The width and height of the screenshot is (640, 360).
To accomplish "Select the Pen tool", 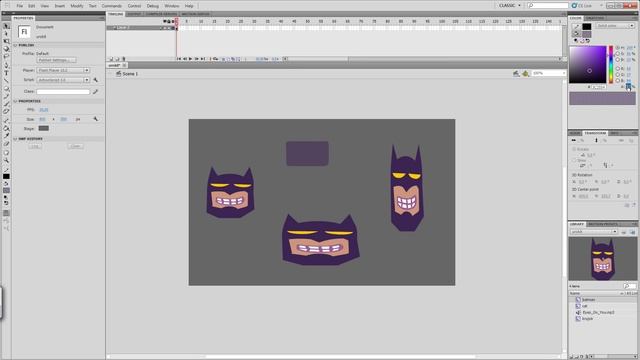I will [6, 65].
